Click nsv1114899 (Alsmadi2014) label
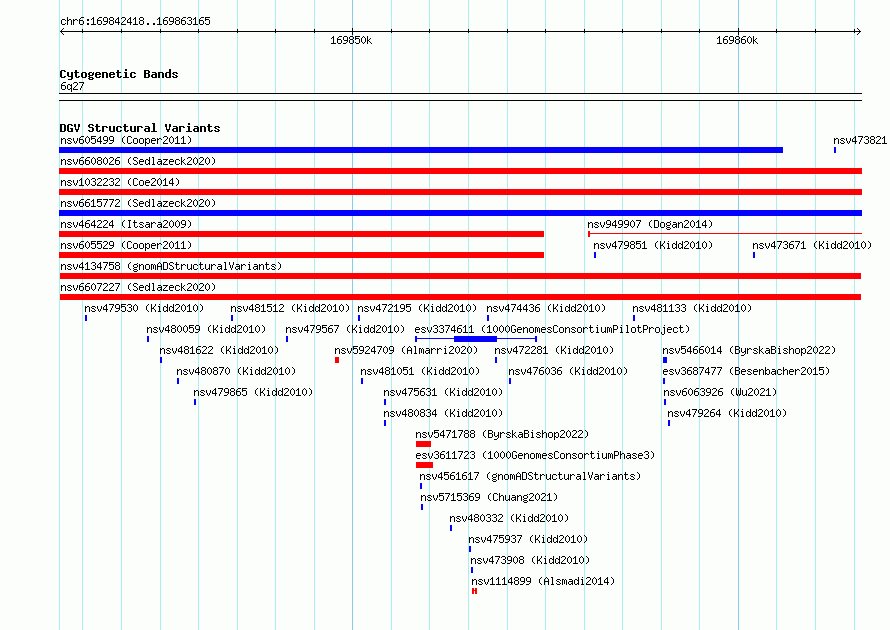 (543, 581)
